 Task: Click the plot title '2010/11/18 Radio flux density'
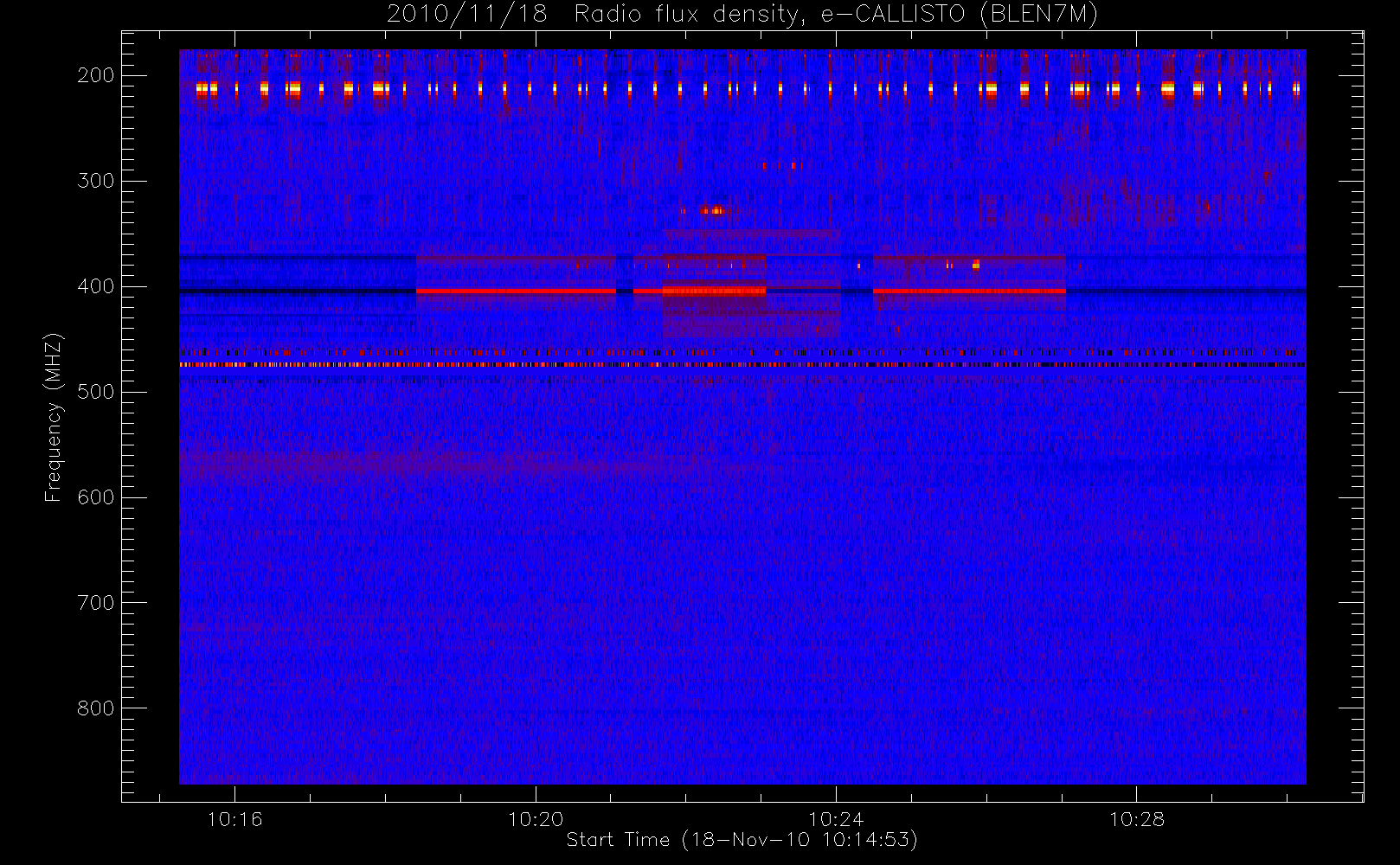[x=742, y=15]
